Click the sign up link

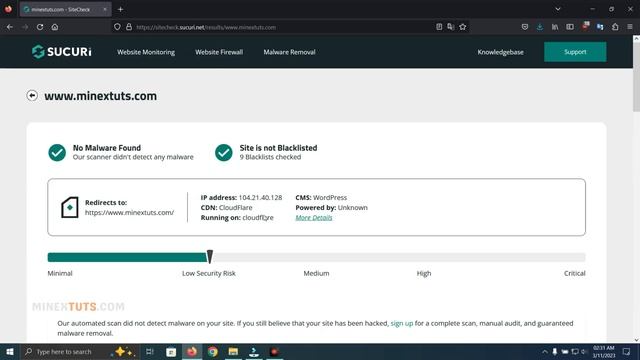pos(402,323)
